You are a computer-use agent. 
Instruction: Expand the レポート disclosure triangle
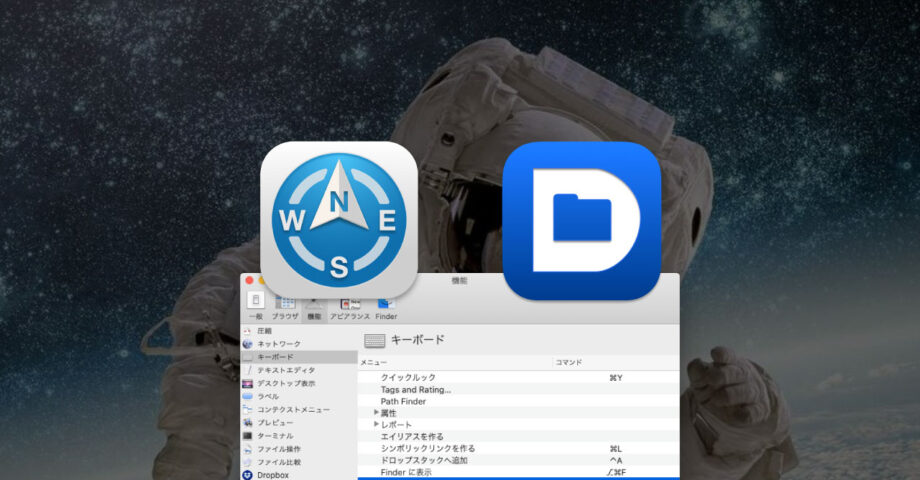(x=376, y=424)
